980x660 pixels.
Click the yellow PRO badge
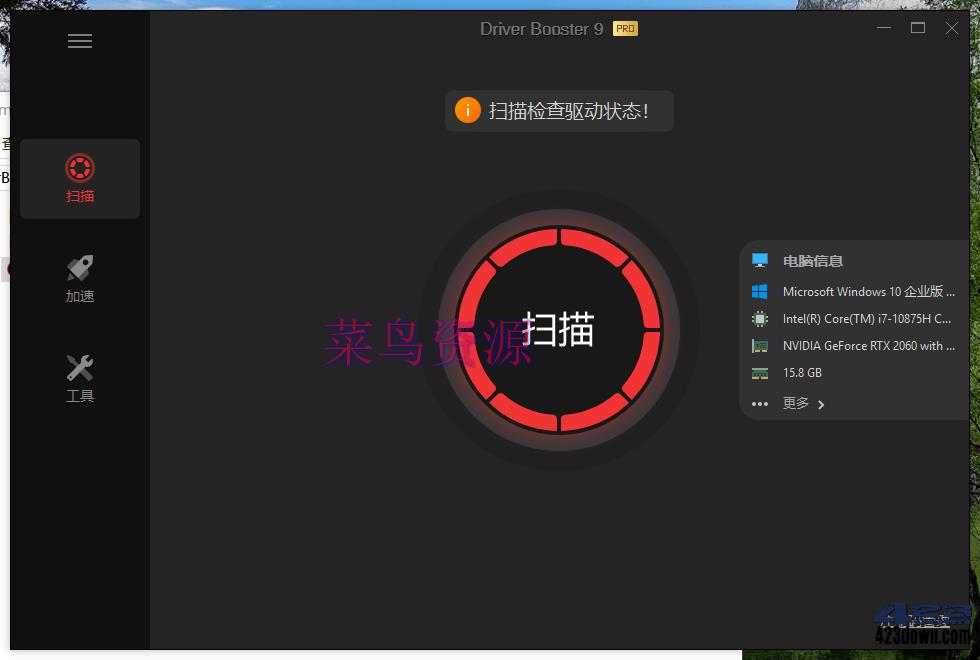625,29
